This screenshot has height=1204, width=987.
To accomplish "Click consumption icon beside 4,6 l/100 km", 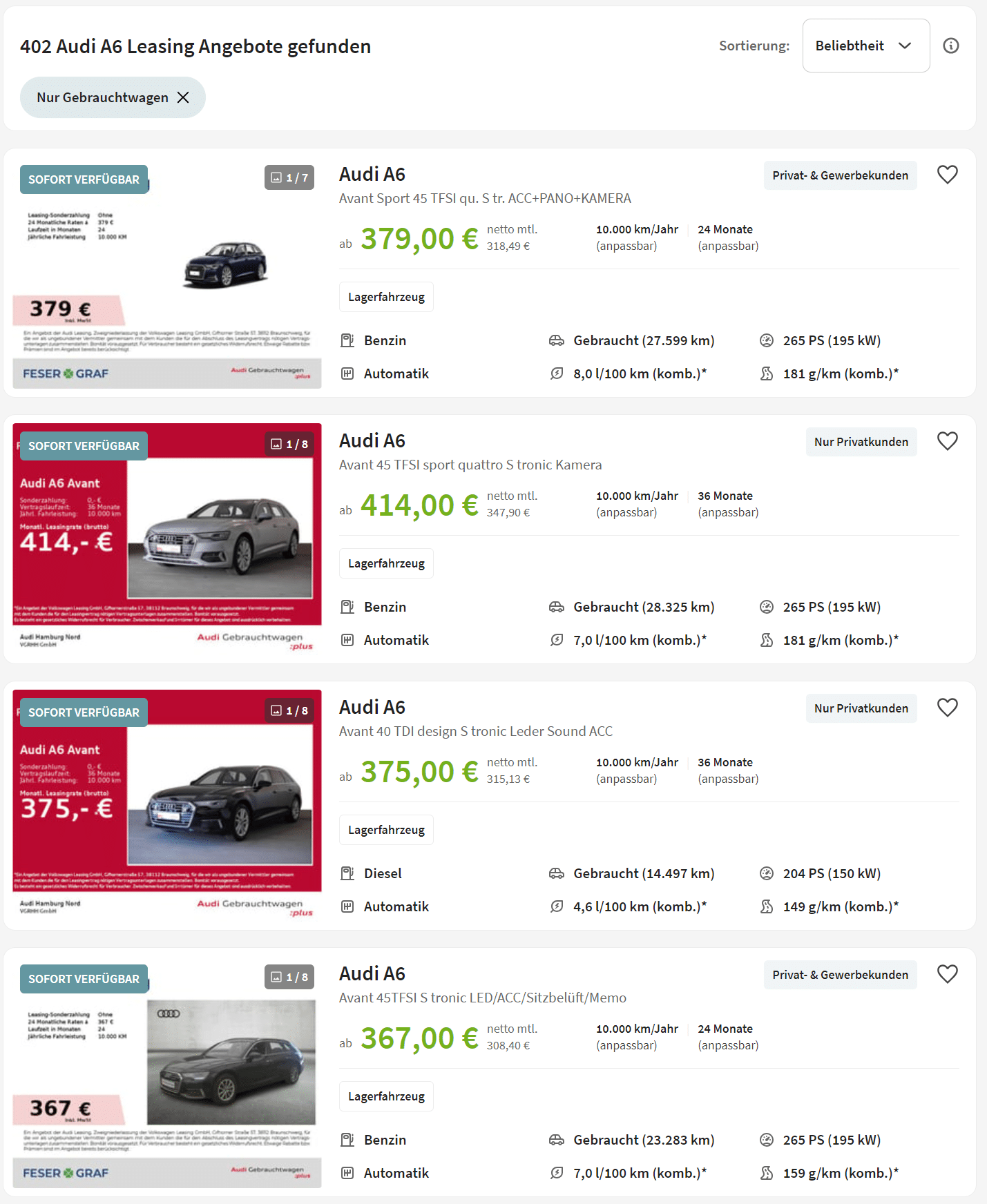I will tap(557, 906).
